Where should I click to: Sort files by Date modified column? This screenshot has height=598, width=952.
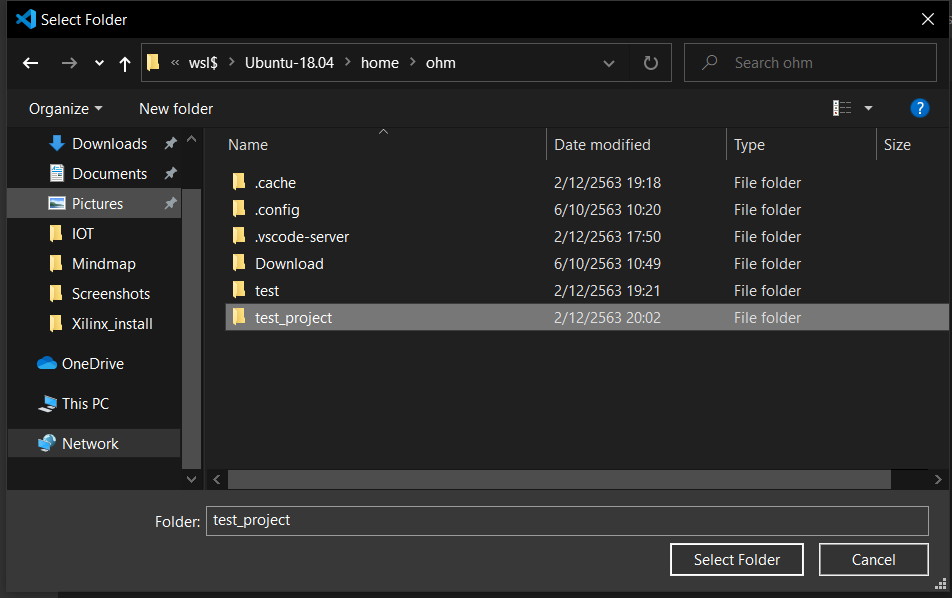click(x=602, y=145)
